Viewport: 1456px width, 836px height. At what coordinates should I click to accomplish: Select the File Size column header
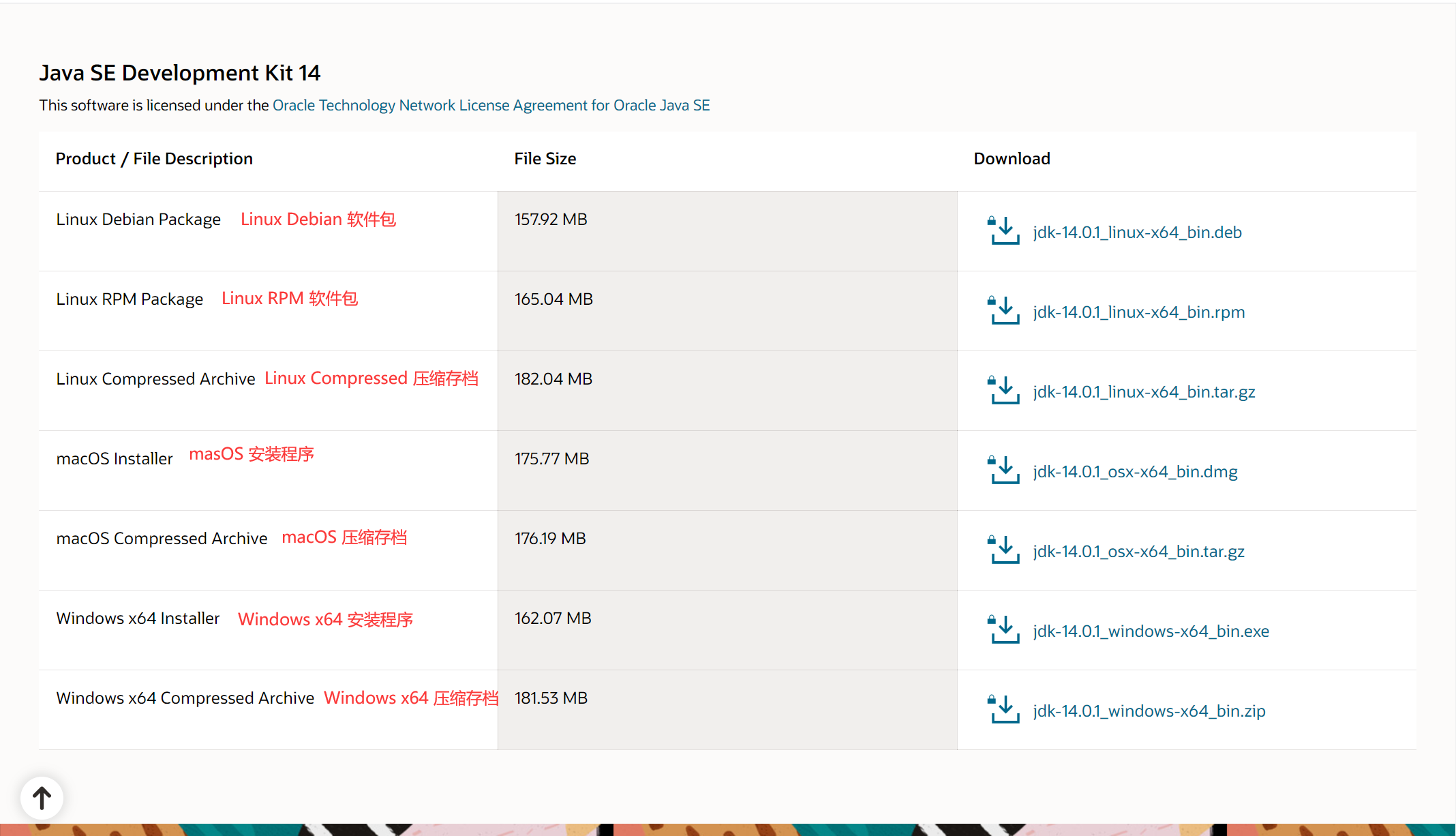545,158
